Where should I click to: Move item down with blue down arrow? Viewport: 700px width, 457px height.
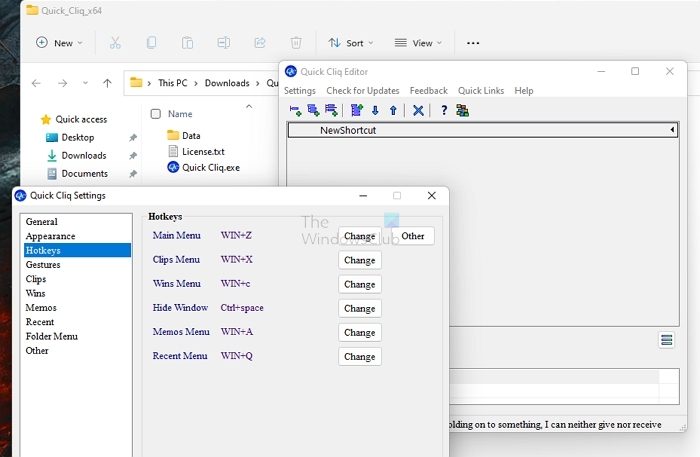coord(375,110)
